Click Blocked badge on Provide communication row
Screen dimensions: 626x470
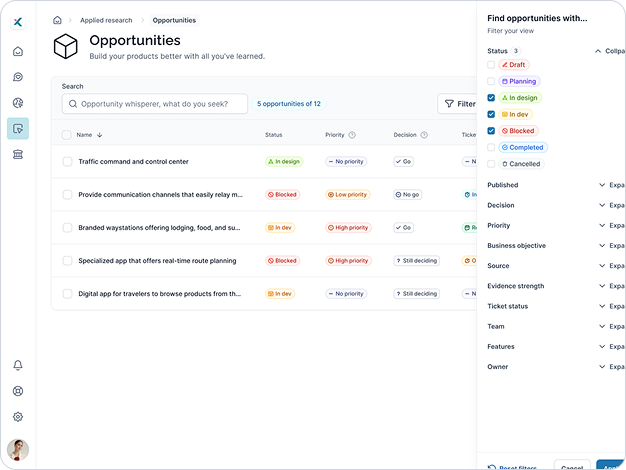pyautogui.click(x=283, y=194)
